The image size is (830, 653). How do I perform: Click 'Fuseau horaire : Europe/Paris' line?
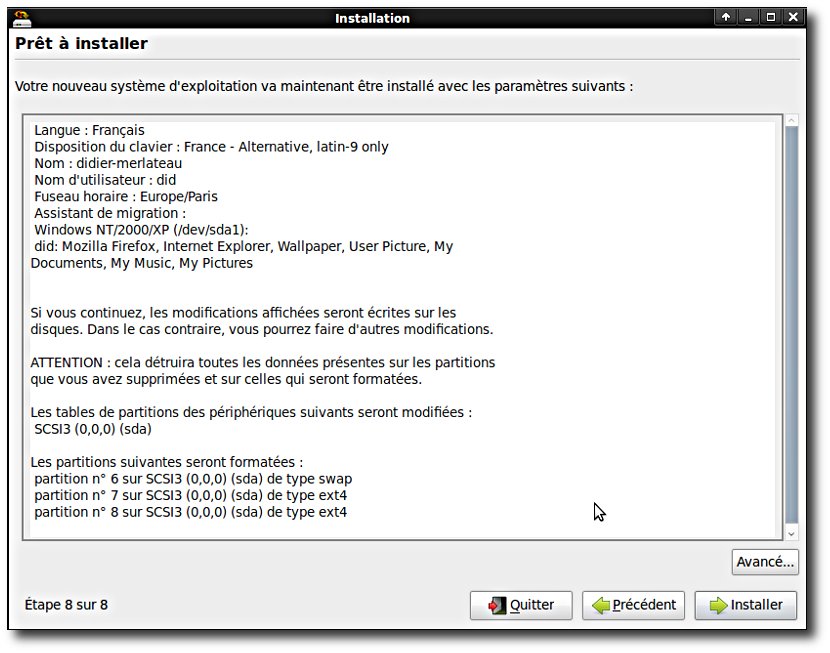click(126, 196)
